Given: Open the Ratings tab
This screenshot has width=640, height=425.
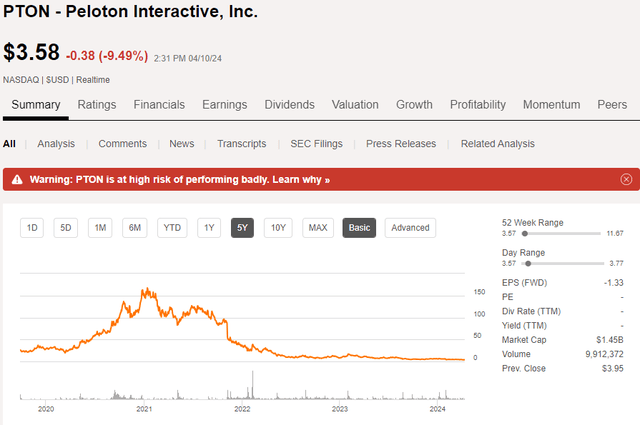Looking at the screenshot, I should click(x=97, y=105).
